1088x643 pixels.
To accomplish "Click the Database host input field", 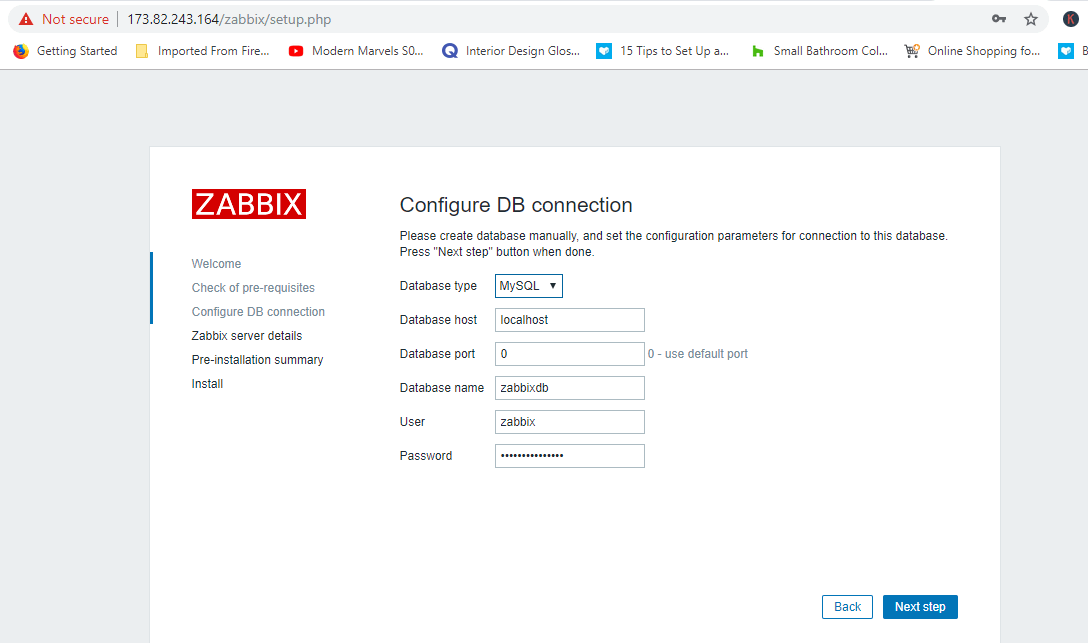I will pyautogui.click(x=570, y=320).
